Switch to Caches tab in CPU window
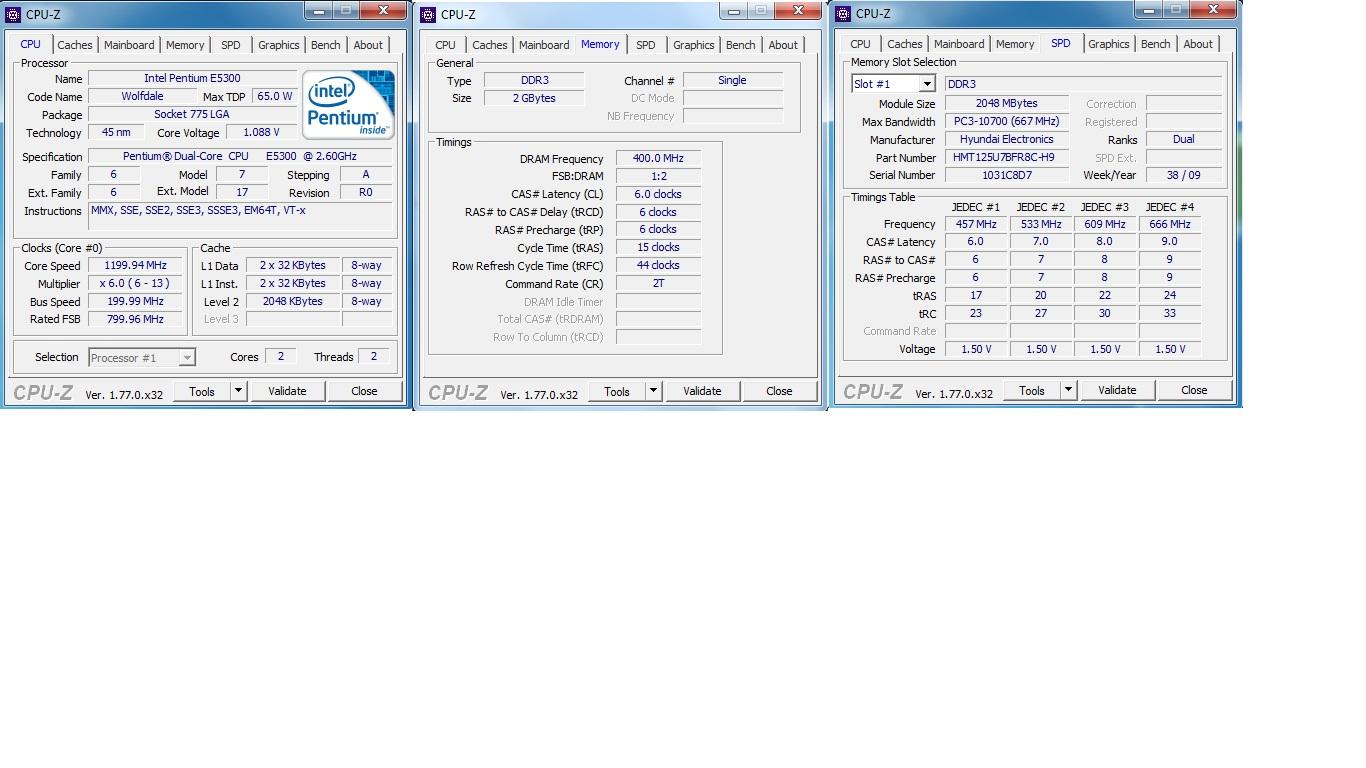 coord(75,45)
